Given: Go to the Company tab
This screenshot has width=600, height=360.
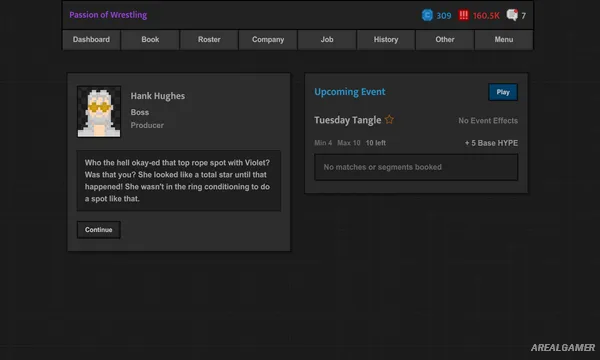Looking at the screenshot, I should click(268, 40).
